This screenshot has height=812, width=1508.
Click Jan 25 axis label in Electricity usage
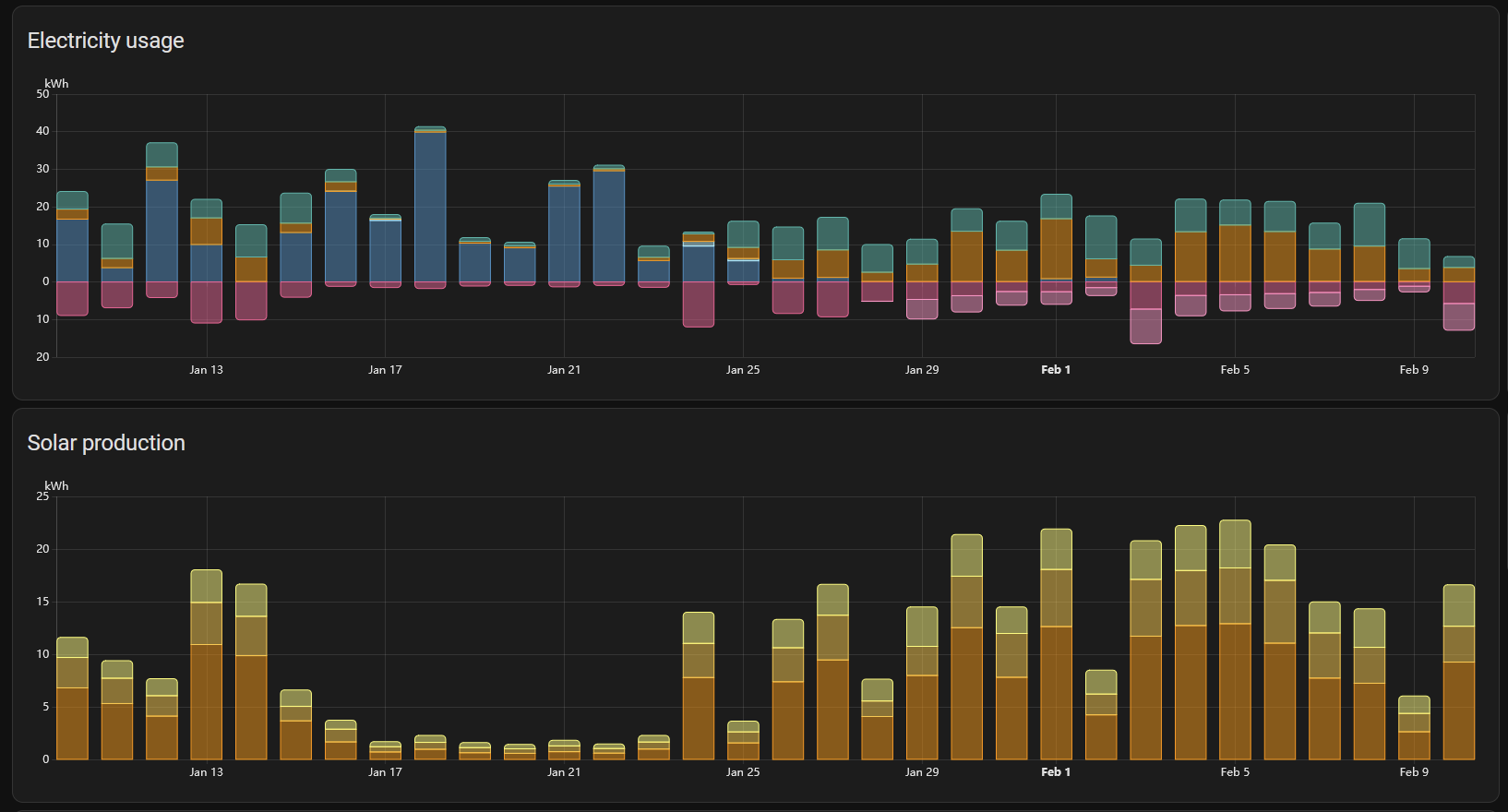pos(743,370)
